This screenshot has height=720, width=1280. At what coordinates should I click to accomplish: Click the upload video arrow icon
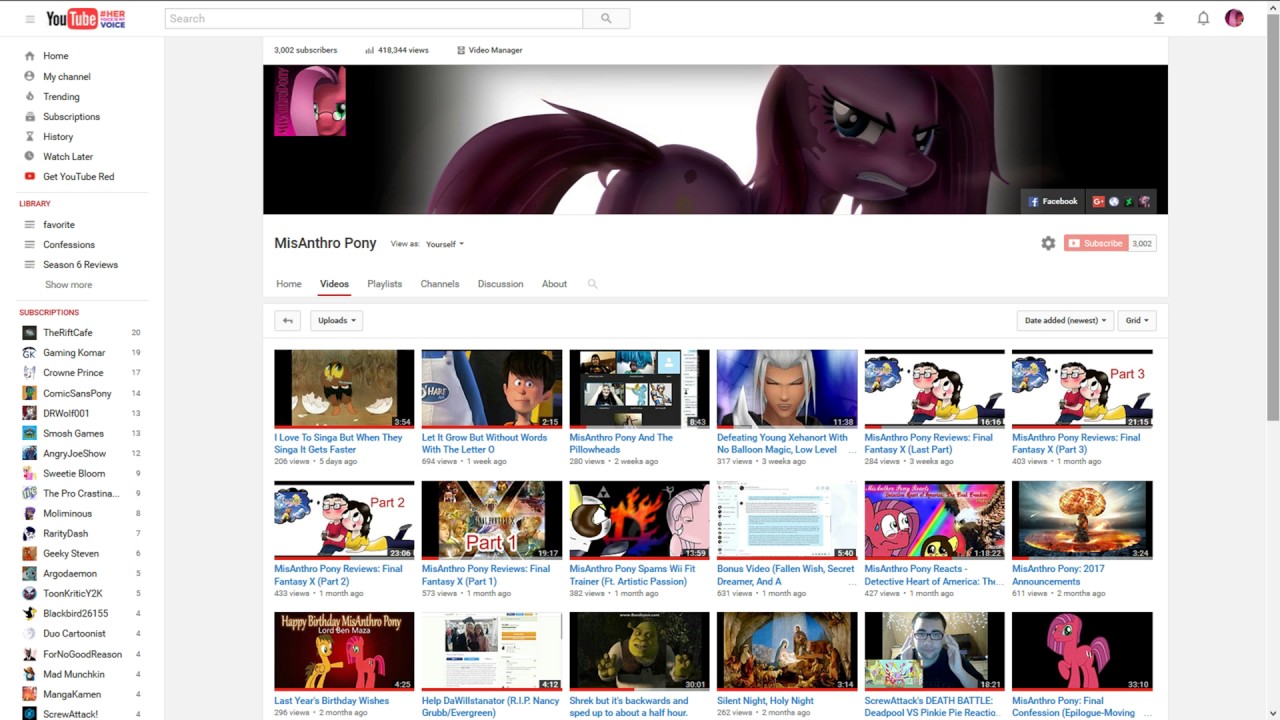click(1159, 18)
